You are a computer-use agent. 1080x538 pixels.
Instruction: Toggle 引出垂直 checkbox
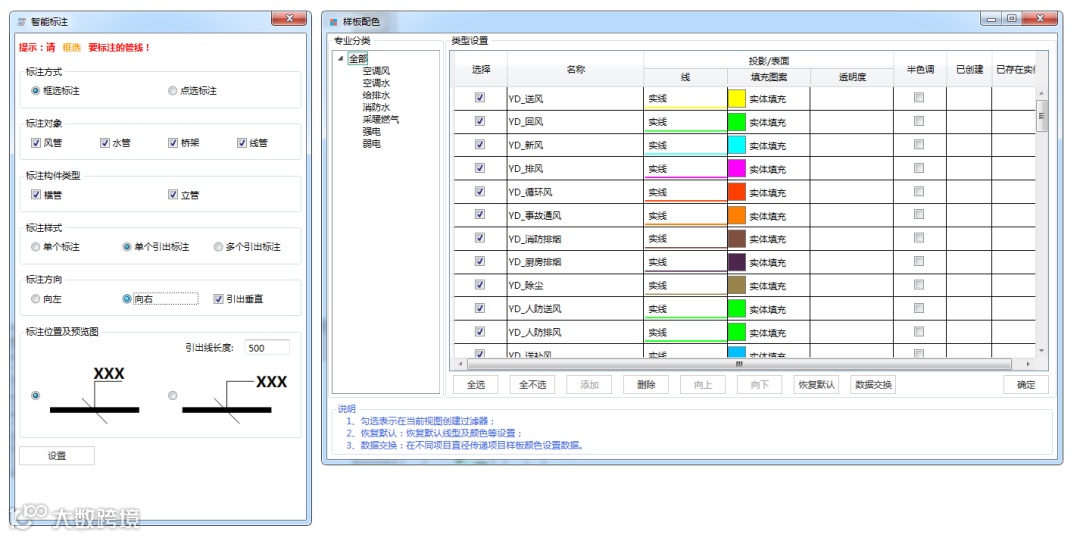[x=218, y=299]
